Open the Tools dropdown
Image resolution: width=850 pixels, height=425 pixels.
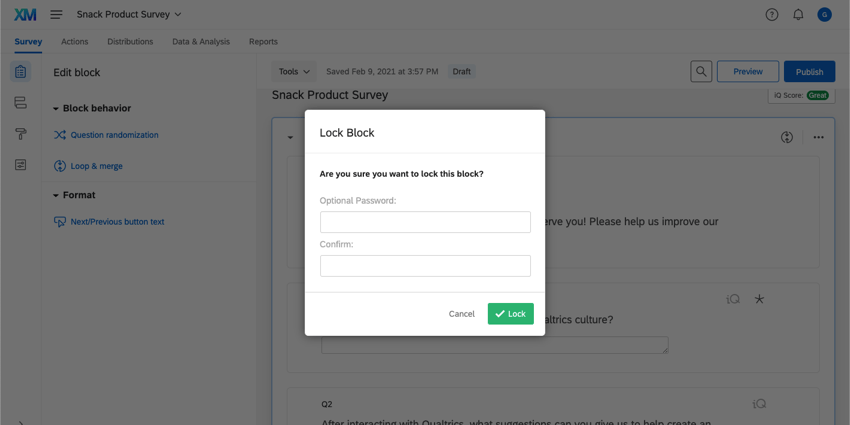(294, 72)
